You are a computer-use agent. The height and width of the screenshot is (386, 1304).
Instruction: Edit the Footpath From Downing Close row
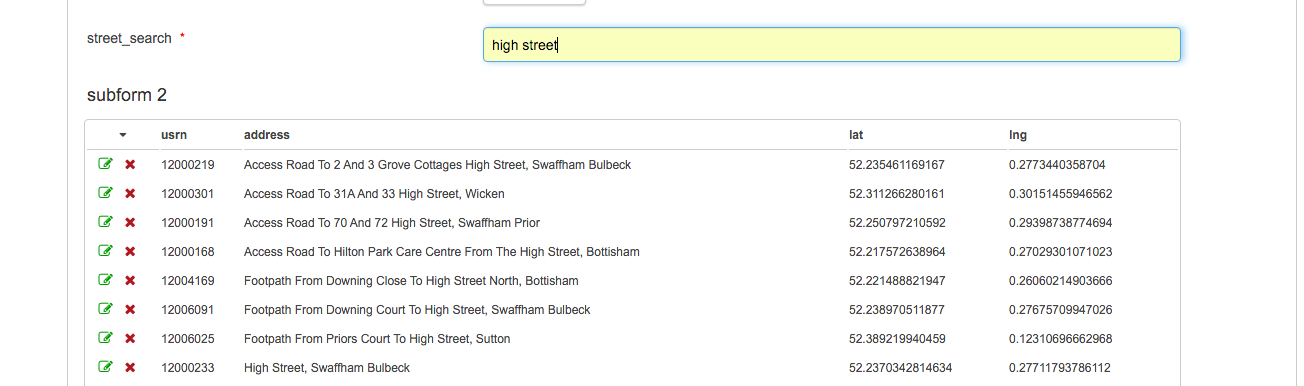[x=105, y=280]
